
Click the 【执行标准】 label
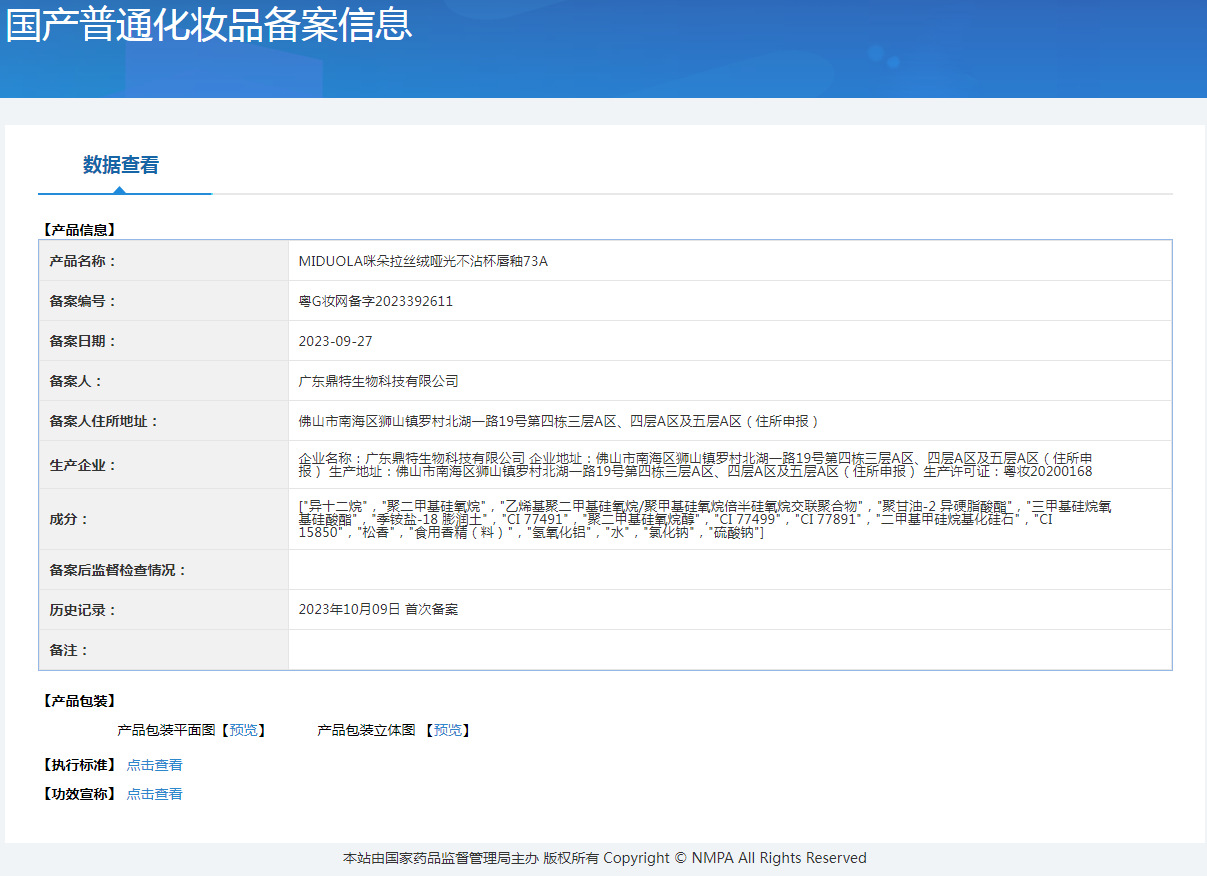tap(79, 765)
